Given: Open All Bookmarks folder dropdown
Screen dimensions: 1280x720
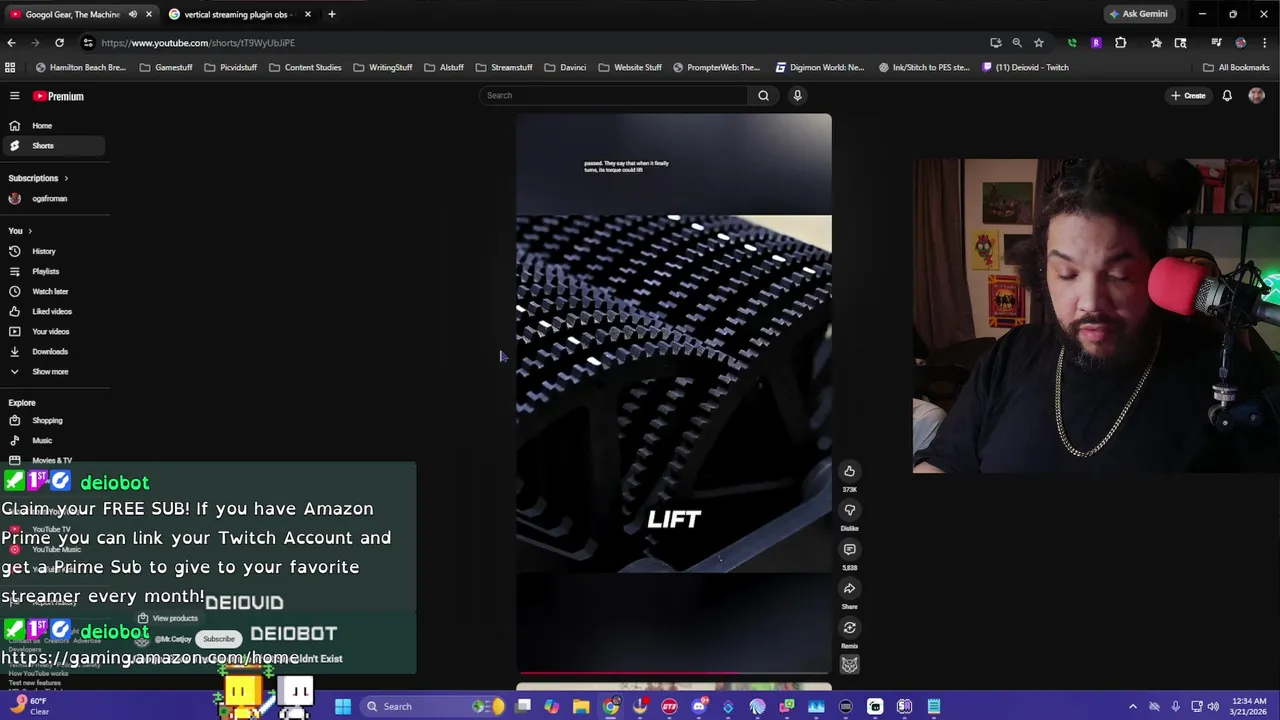Looking at the screenshot, I should (x=1236, y=68).
